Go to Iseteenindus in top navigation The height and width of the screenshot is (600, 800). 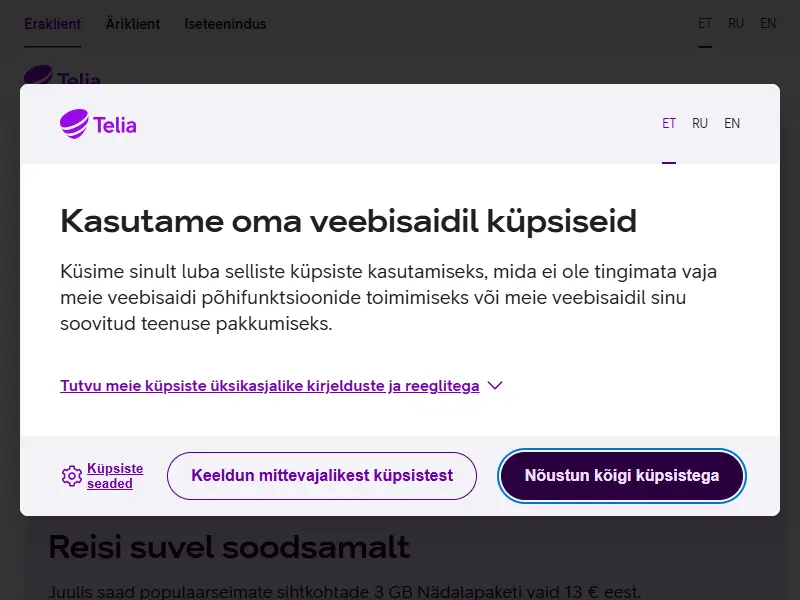(x=225, y=24)
